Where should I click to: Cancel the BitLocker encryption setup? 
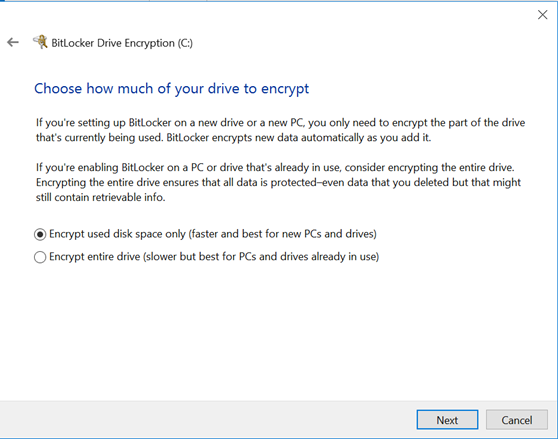517,420
